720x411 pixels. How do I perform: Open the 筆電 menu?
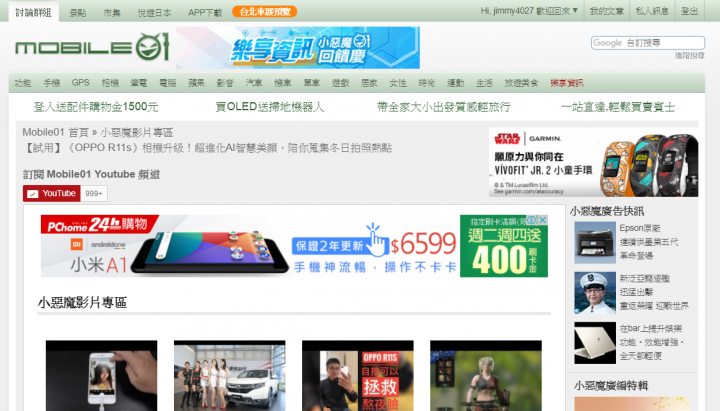[x=139, y=83]
